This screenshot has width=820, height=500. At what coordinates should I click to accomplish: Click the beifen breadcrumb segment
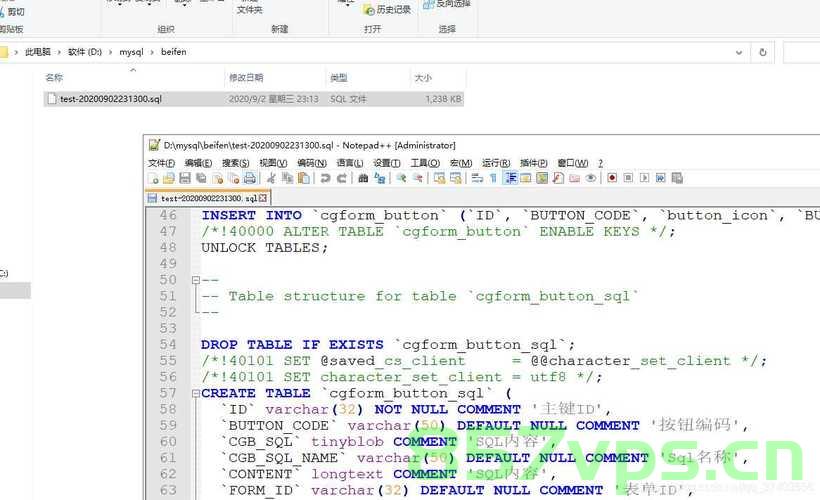(x=174, y=52)
